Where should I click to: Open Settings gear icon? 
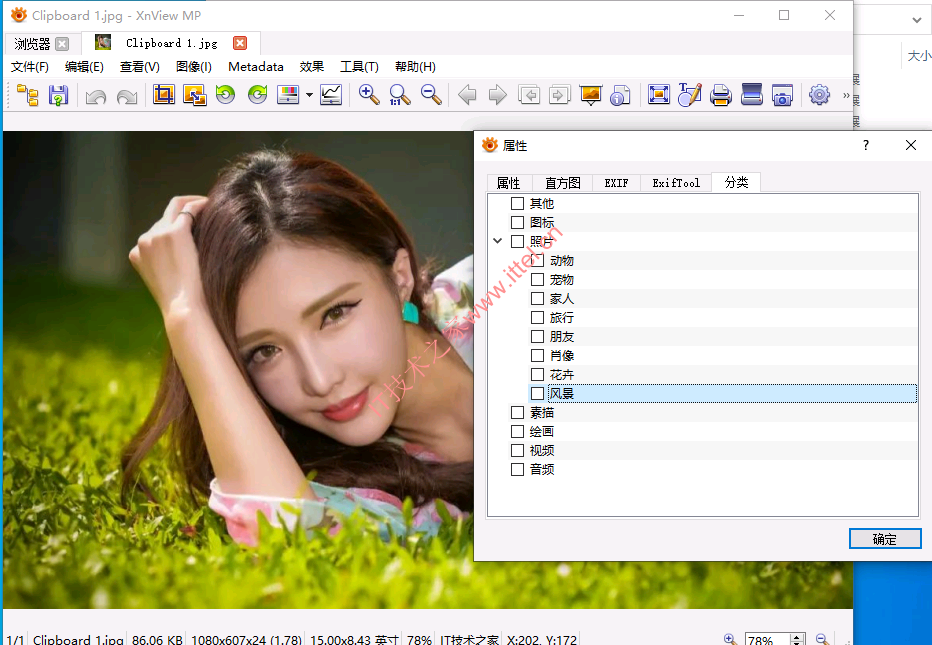click(820, 95)
